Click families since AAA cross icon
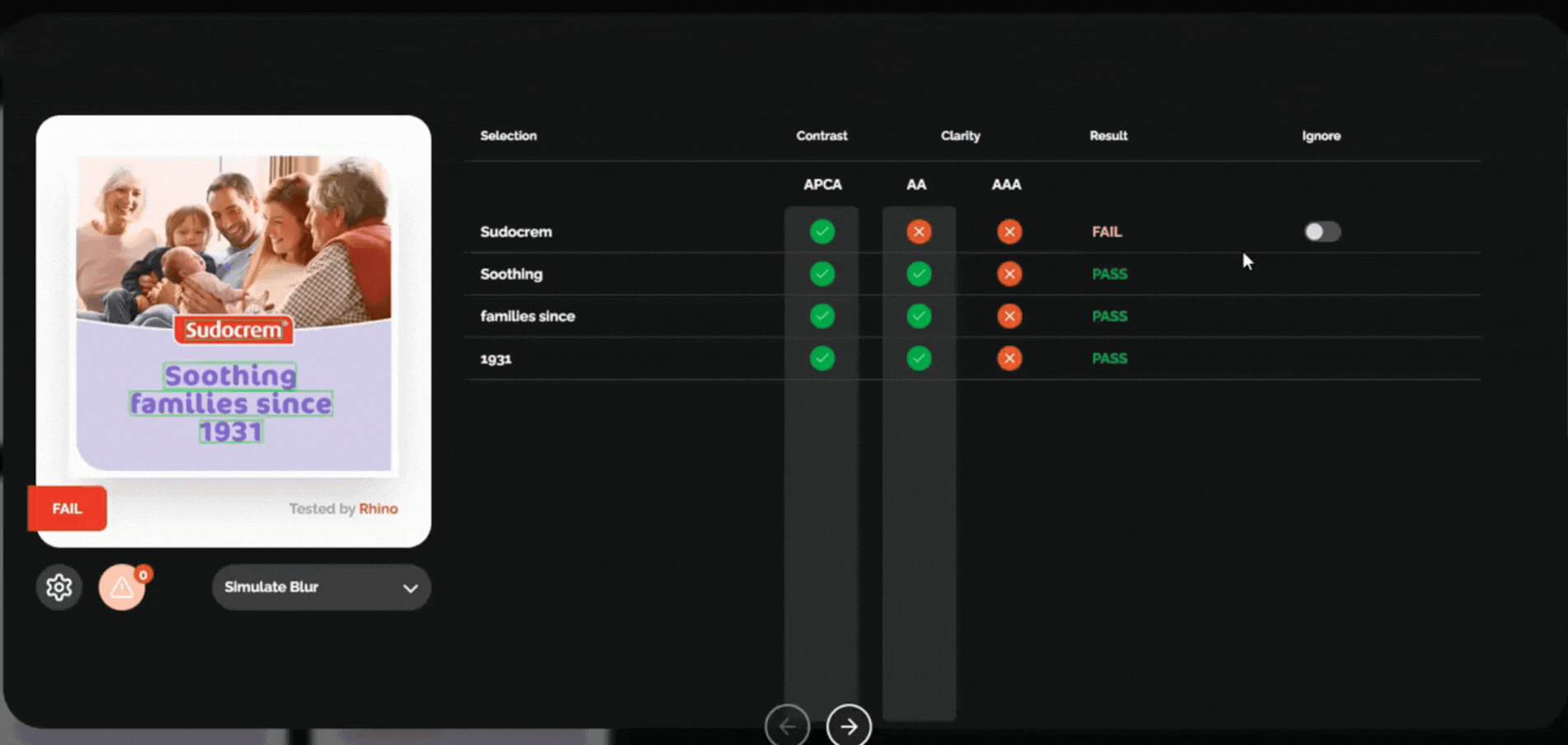 (x=1009, y=316)
